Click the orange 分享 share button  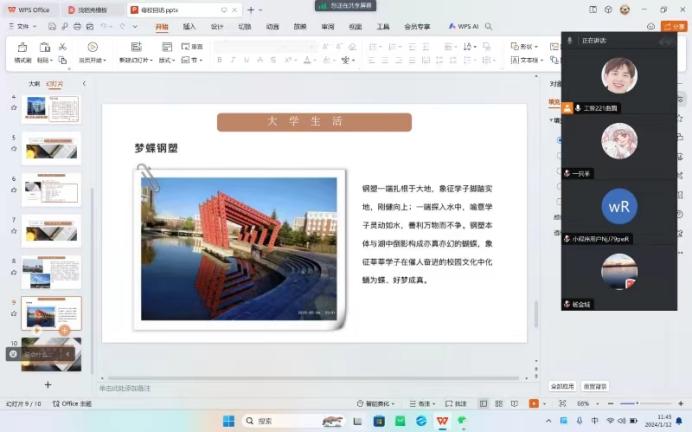675,27
